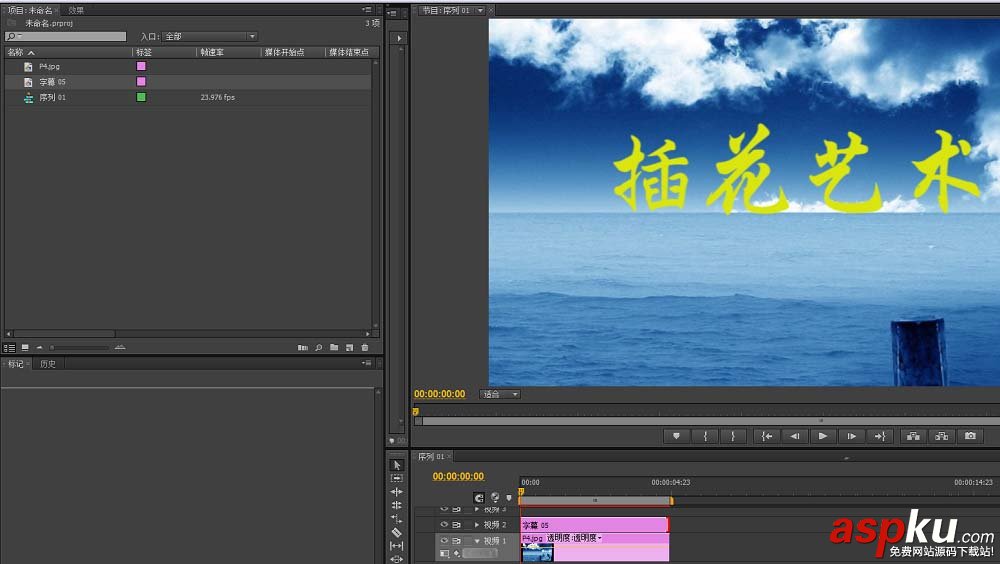The width and height of the screenshot is (1000, 564).
Task: Open the 适合 zoom level dropdown
Action: point(500,394)
